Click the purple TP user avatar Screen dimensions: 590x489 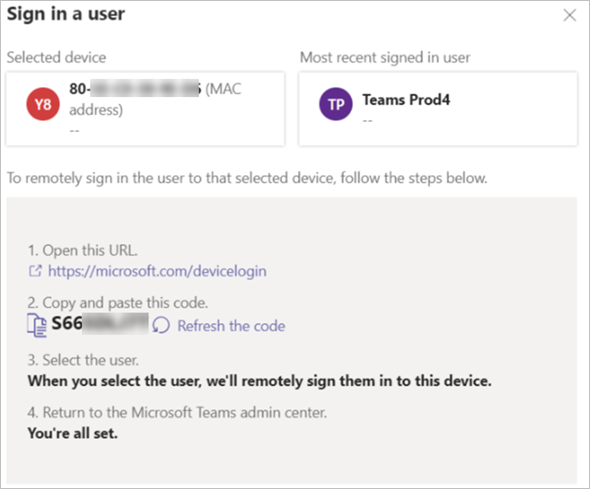(336, 104)
